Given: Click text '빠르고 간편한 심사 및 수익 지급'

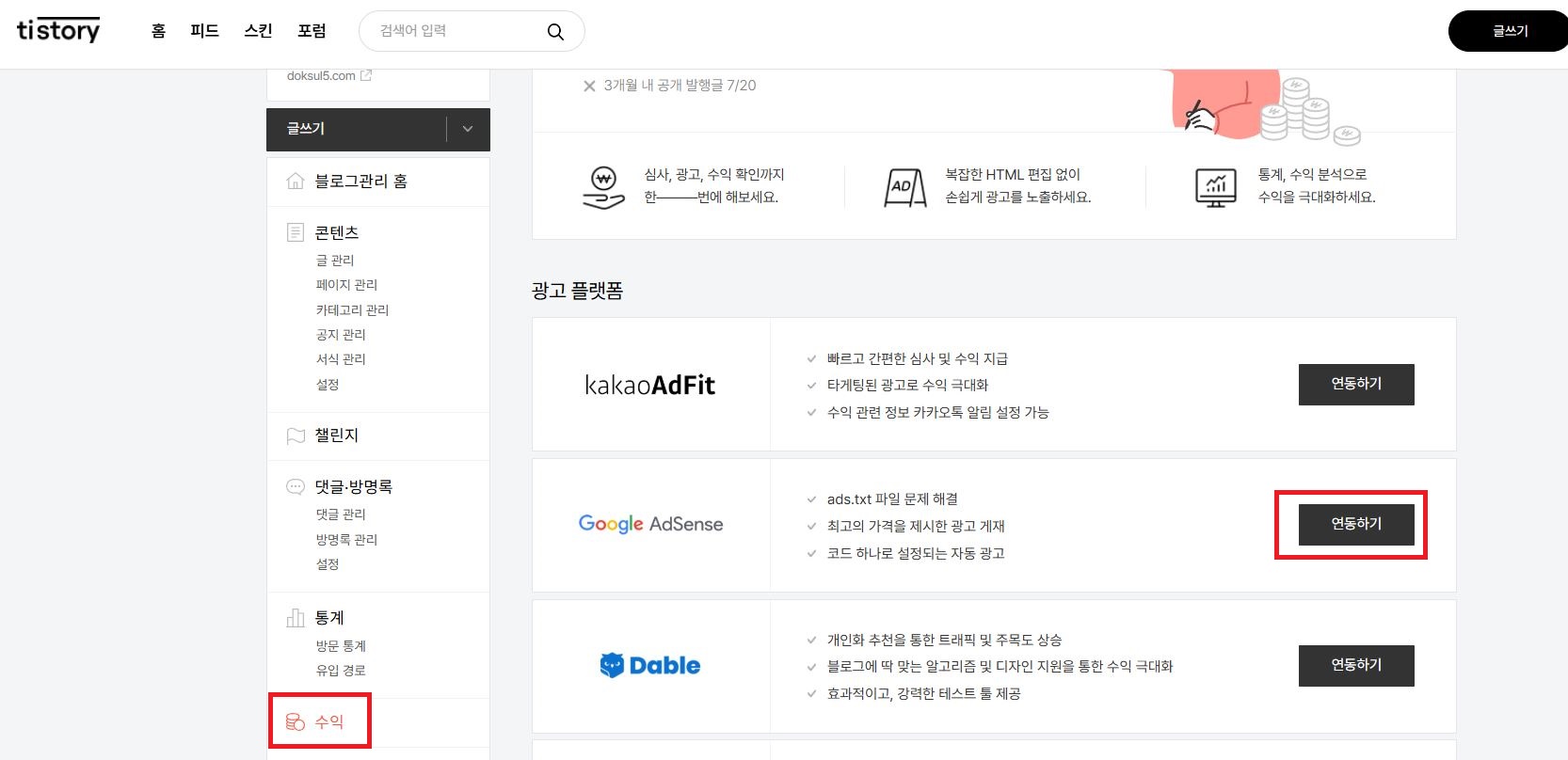Looking at the screenshot, I should (918, 358).
